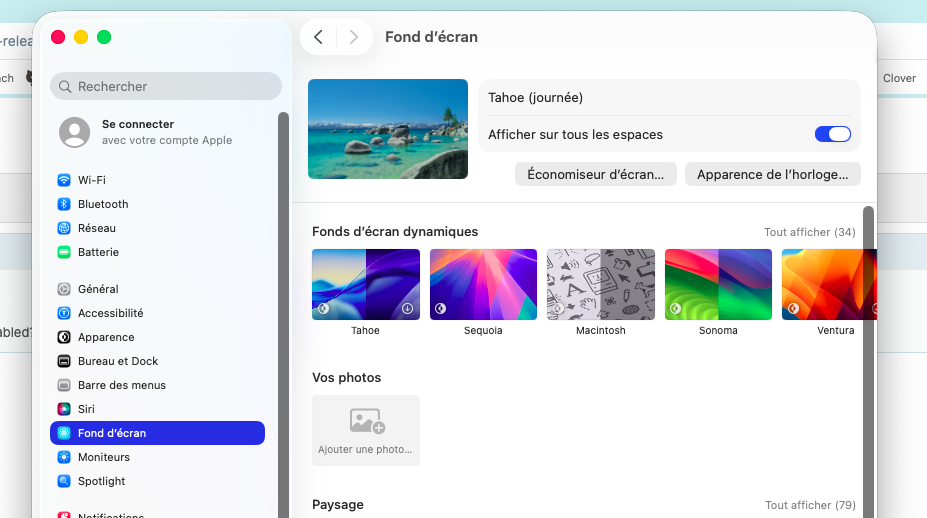This screenshot has width=927, height=518.
Task: Click the Wi-Fi icon in sidebar
Action: 64,180
